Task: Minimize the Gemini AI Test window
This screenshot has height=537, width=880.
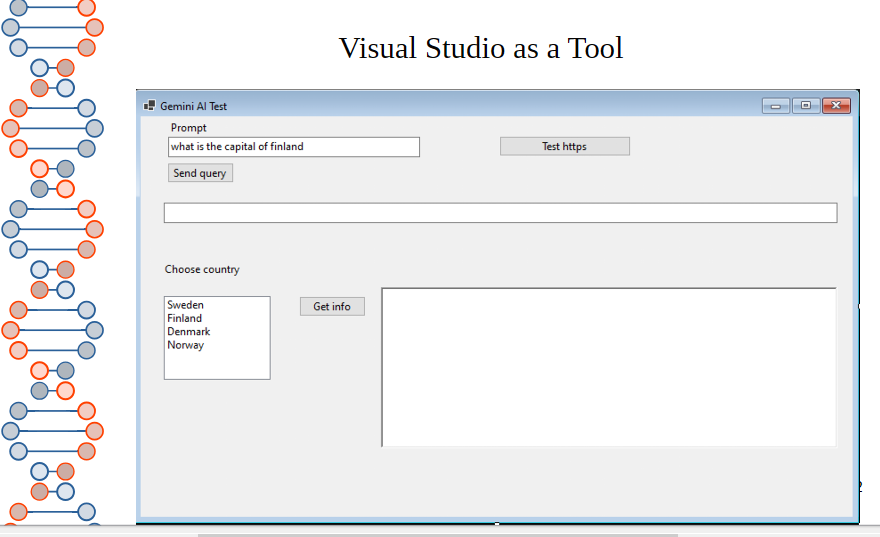Action: click(x=775, y=106)
